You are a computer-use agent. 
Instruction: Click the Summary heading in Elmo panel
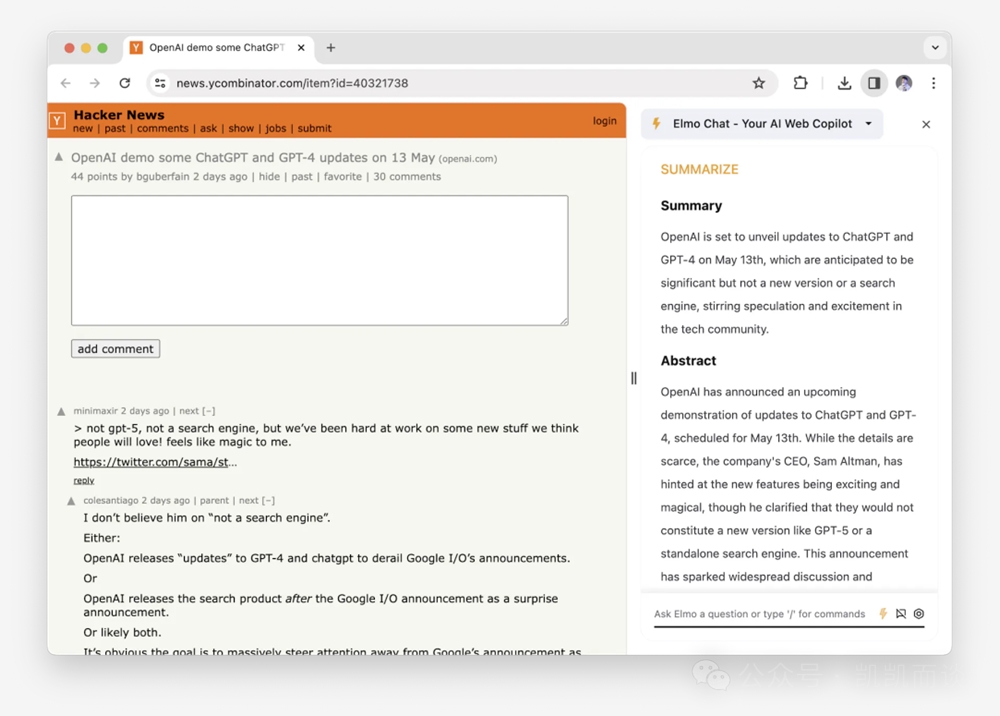coord(691,205)
